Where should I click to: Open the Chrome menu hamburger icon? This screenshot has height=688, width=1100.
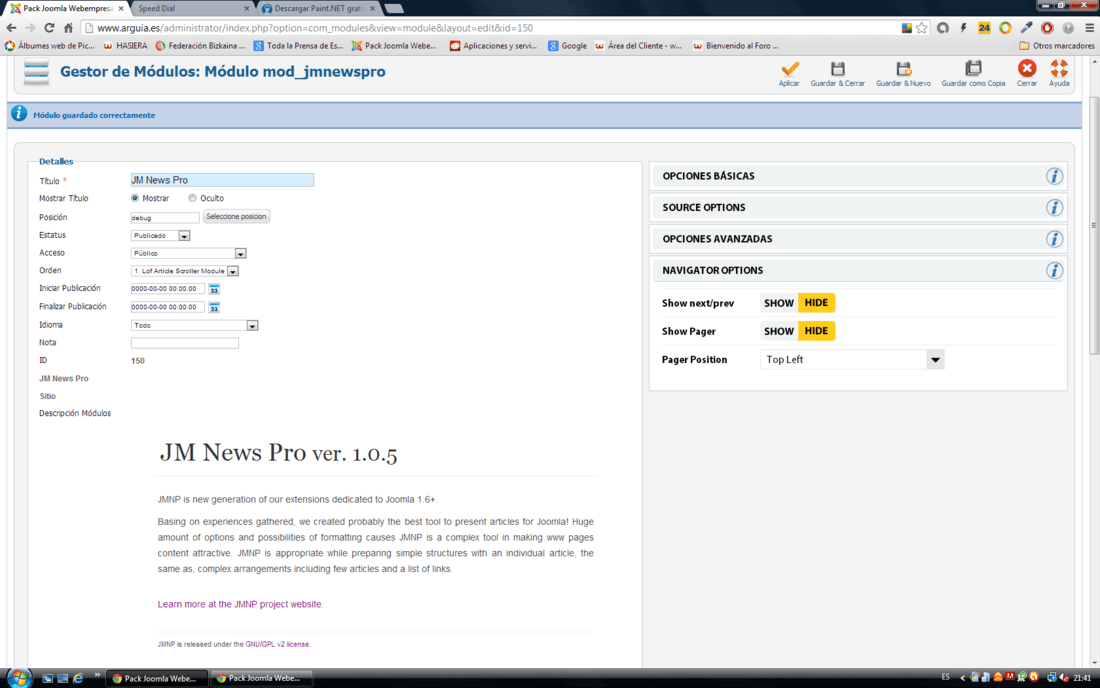(x=1089, y=28)
